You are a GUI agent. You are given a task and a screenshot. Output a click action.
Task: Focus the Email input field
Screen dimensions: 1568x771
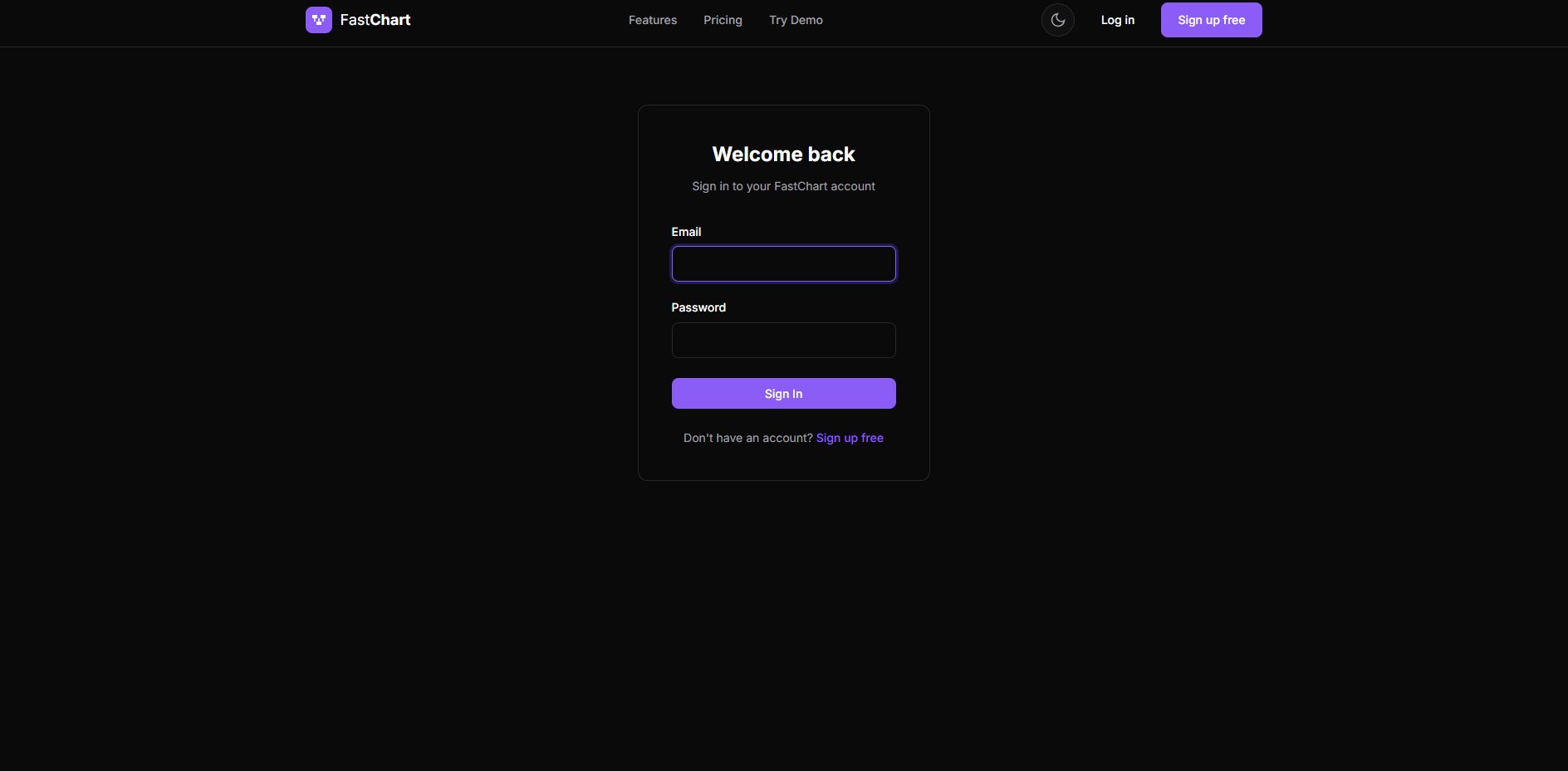tap(783, 264)
